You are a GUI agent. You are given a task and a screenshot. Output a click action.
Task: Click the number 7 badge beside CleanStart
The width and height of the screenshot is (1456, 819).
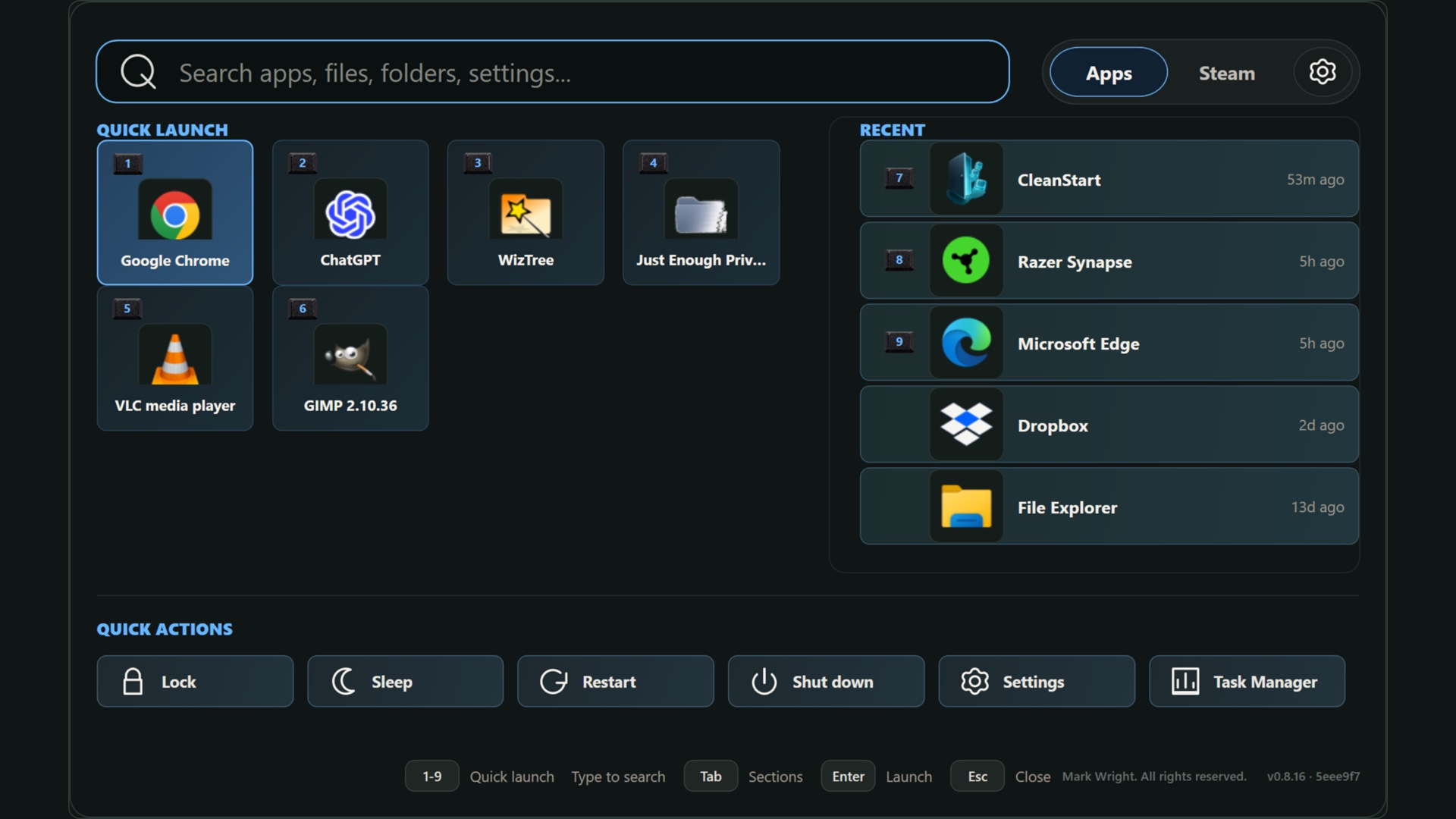pyautogui.click(x=899, y=178)
